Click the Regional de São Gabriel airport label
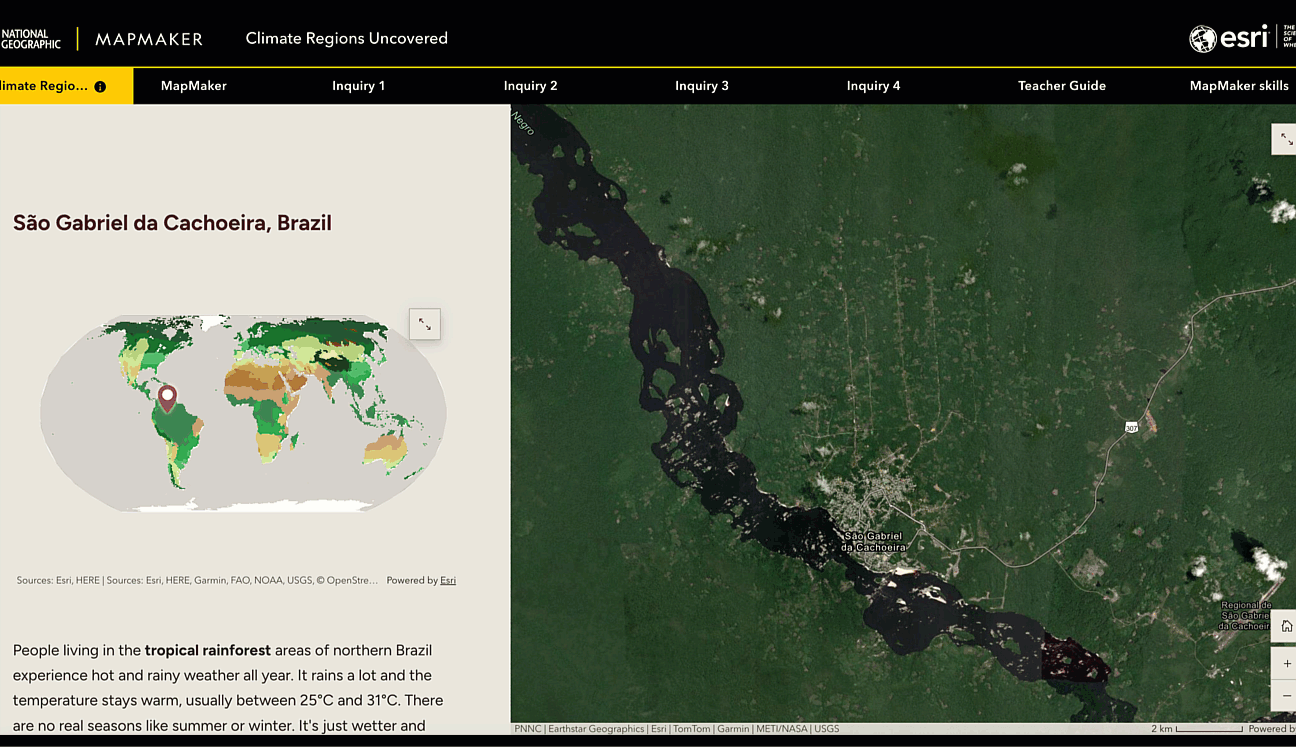1296x747 pixels. tap(1245, 615)
